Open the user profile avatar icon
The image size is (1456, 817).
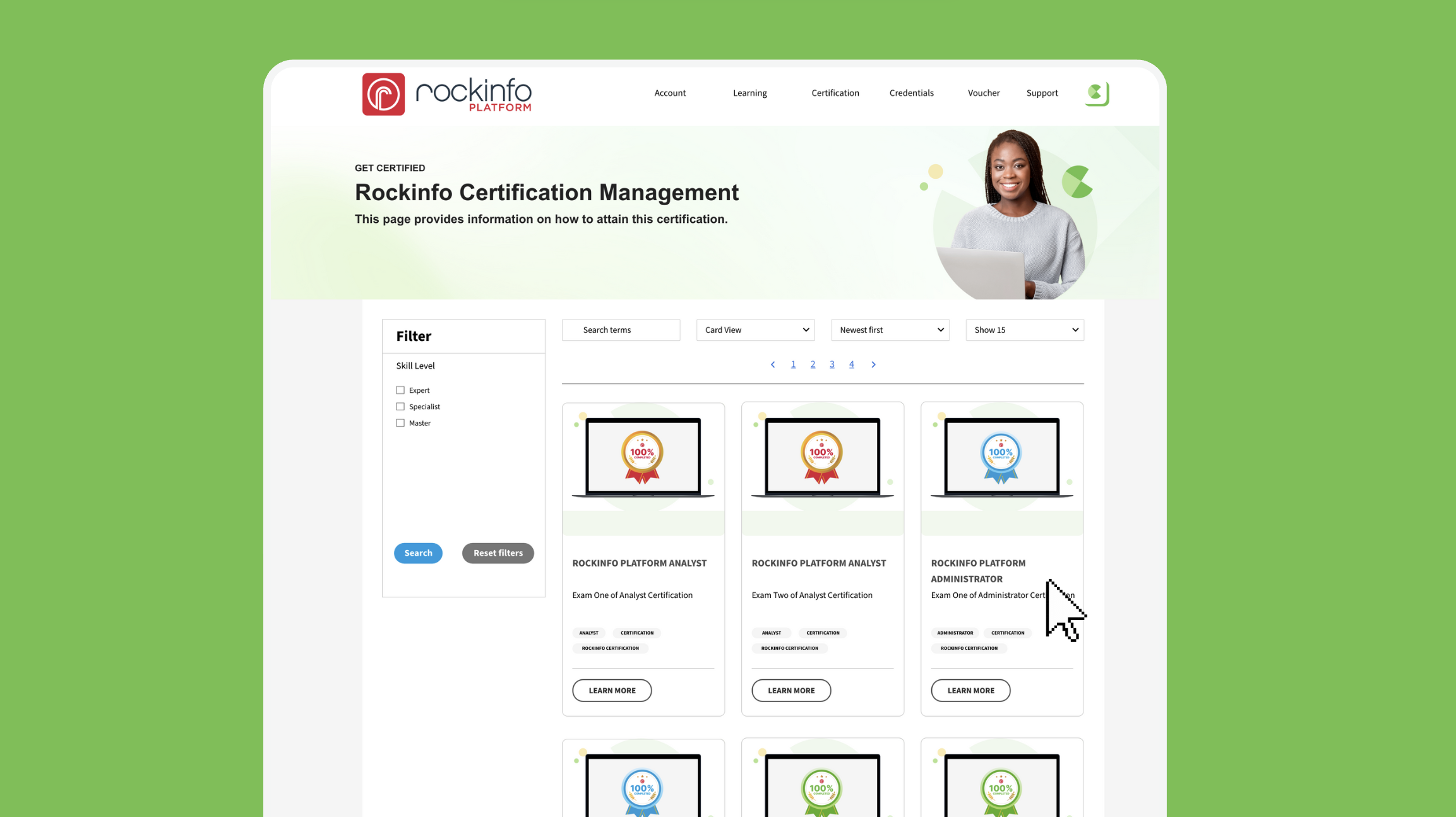point(1097,93)
